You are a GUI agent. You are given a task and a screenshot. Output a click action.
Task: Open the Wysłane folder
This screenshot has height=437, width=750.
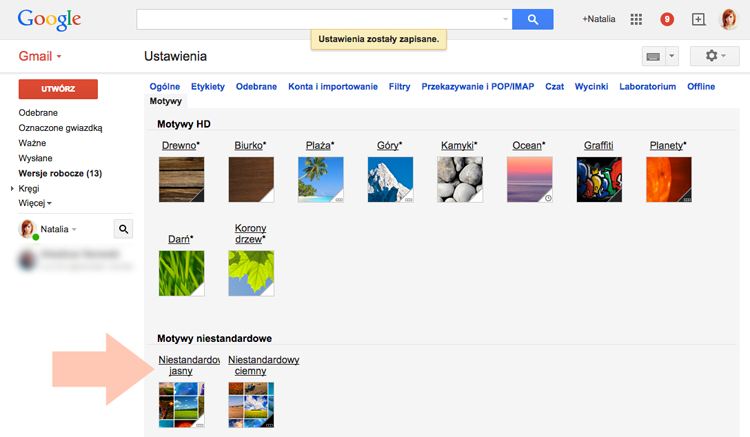coord(35,158)
